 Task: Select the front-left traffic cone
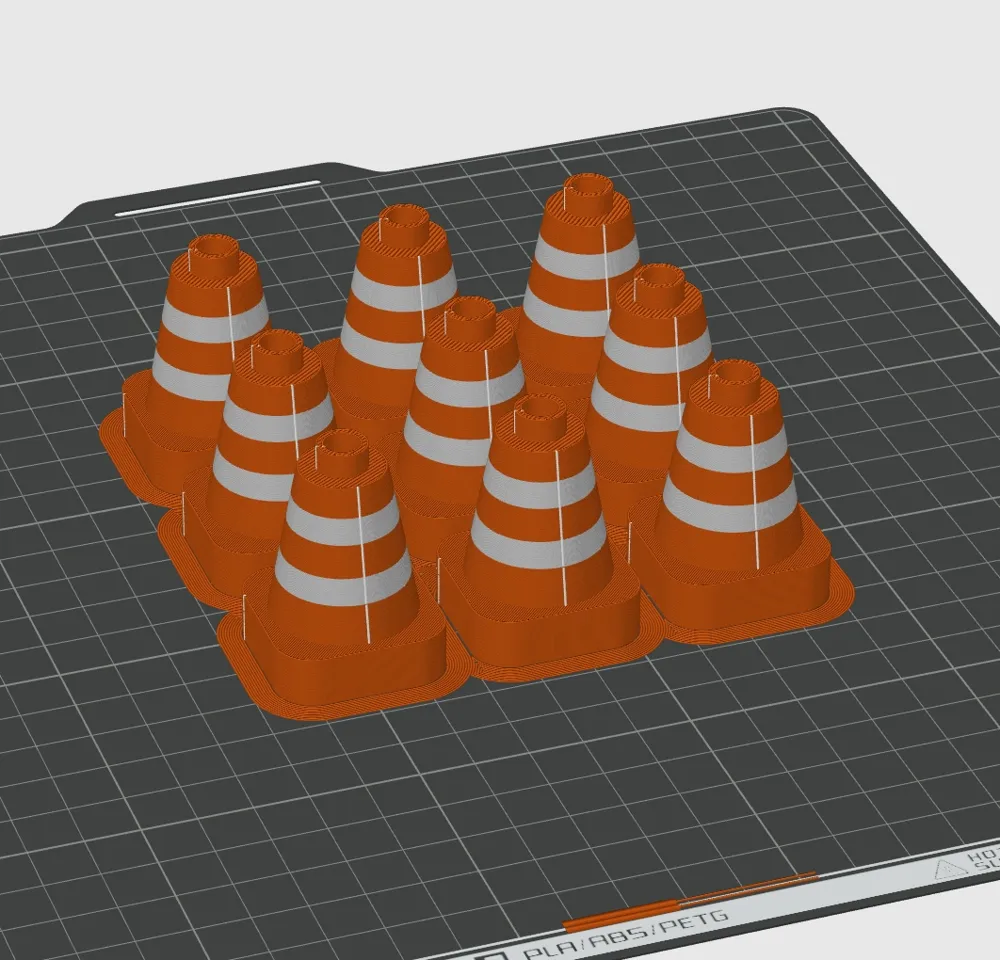click(342, 561)
